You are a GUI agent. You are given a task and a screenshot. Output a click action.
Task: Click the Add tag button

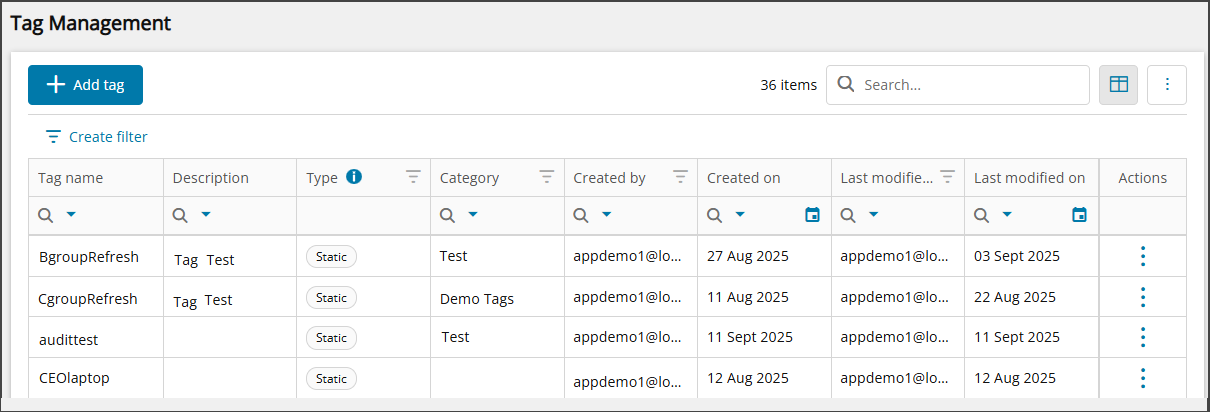click(85, 85)
